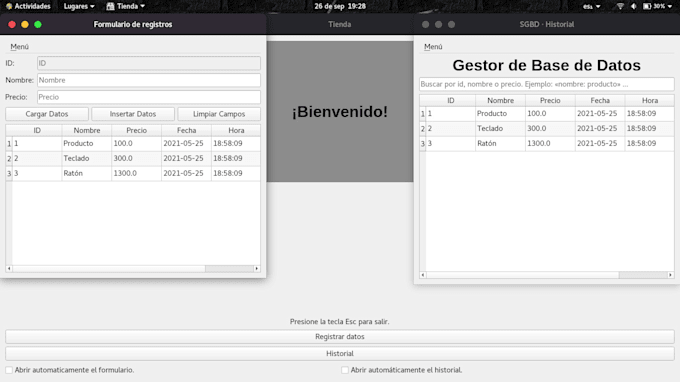Viewport: 680px width, 382px height.
Task: Click the Historial button in Tienda window
Action: [x=340, y=353]
